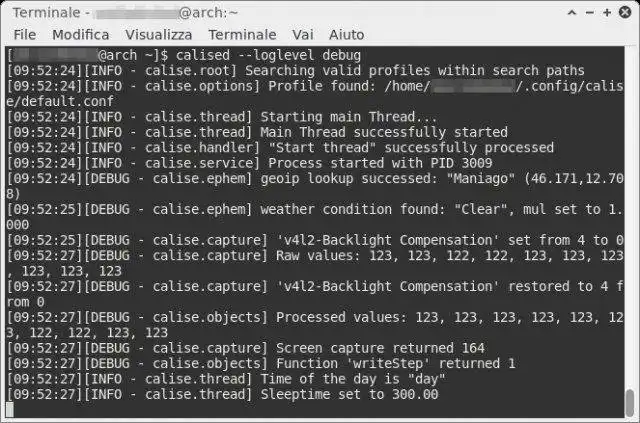Click the terminal cursor block at the bottom
Screen dimensions: 640x423
click(x=10, y=409)
